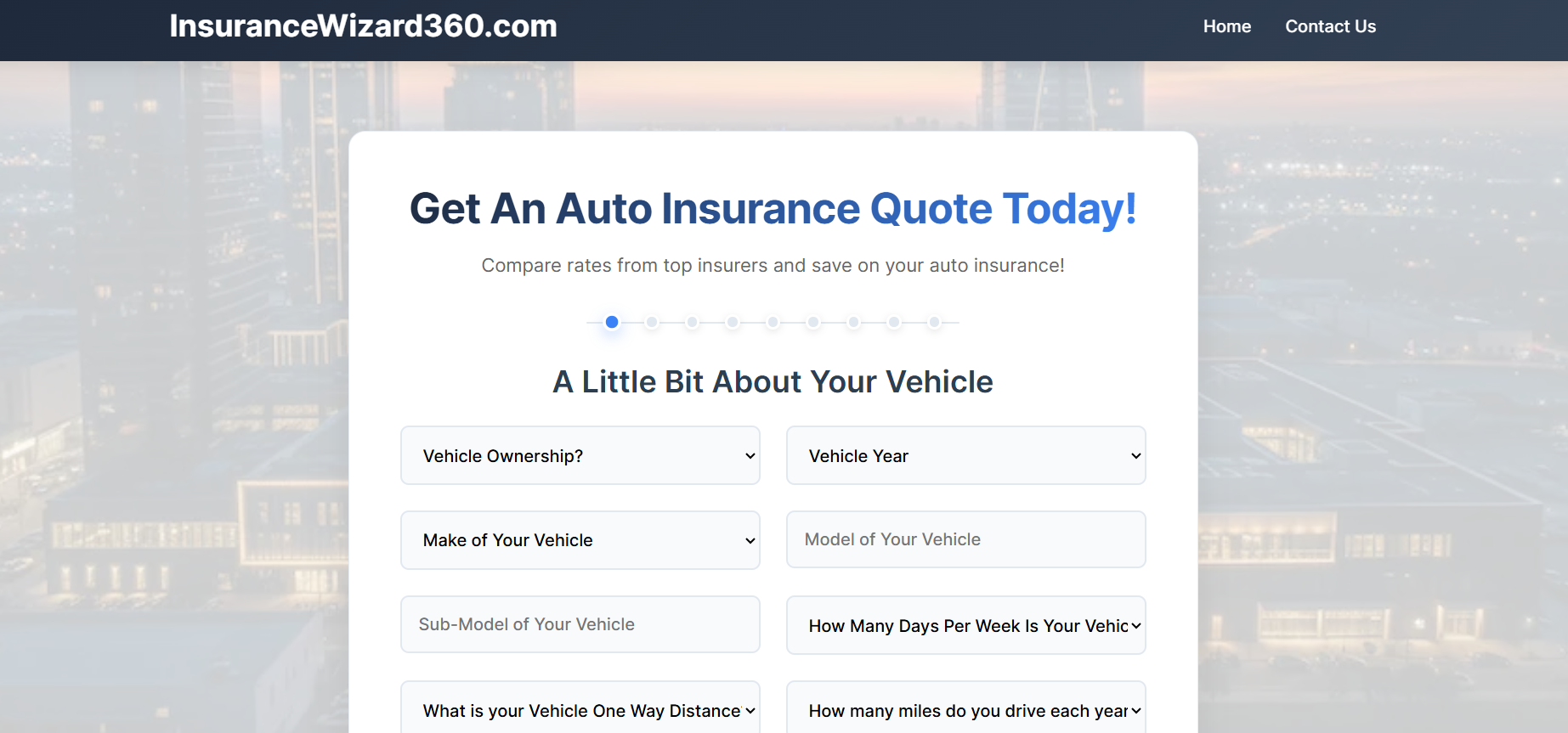Select the seventh progress step dot
Viewport: 1568px width, 733px height.
[854, 322]
